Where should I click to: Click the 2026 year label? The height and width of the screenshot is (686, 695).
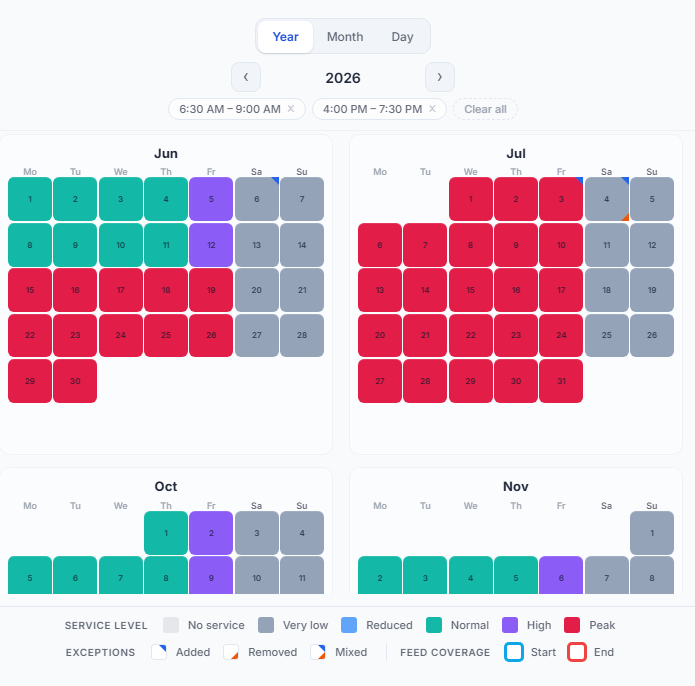[343, 78]
